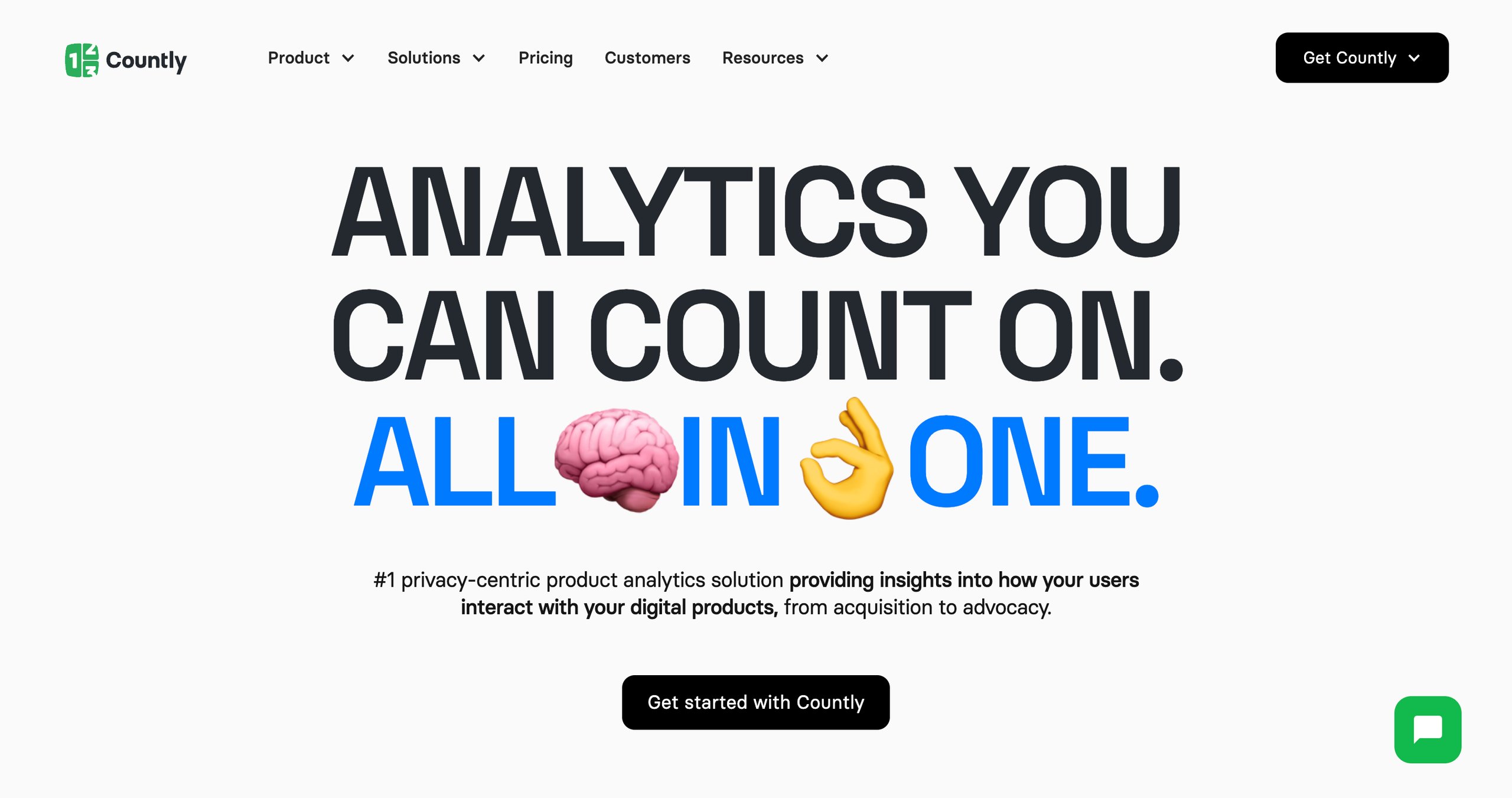Expand the Product dropdown menu
This screenshot has width=1512, height=798.
[x=312, y=58]
